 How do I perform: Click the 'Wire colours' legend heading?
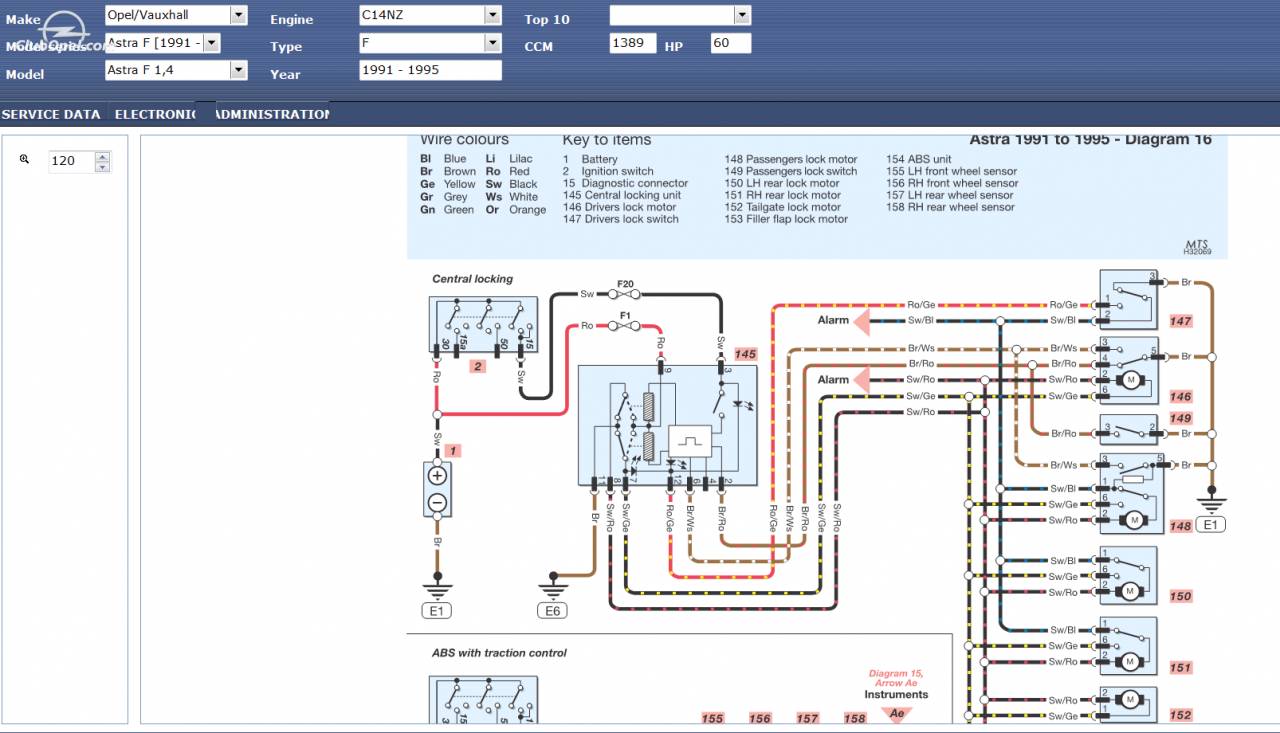coord(464,140)
